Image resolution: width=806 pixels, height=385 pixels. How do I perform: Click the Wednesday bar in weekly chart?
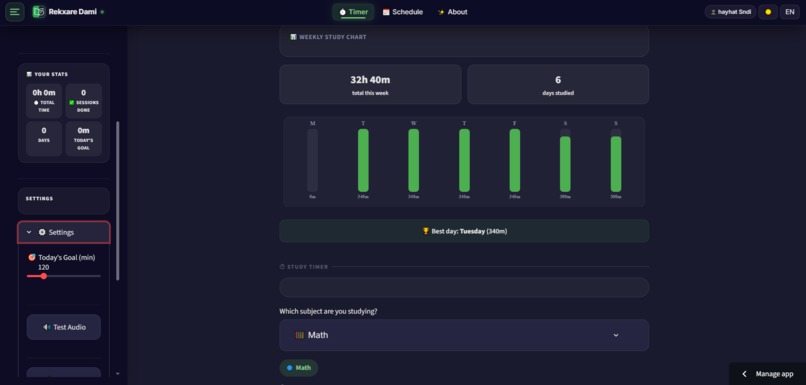click(413, 160)
